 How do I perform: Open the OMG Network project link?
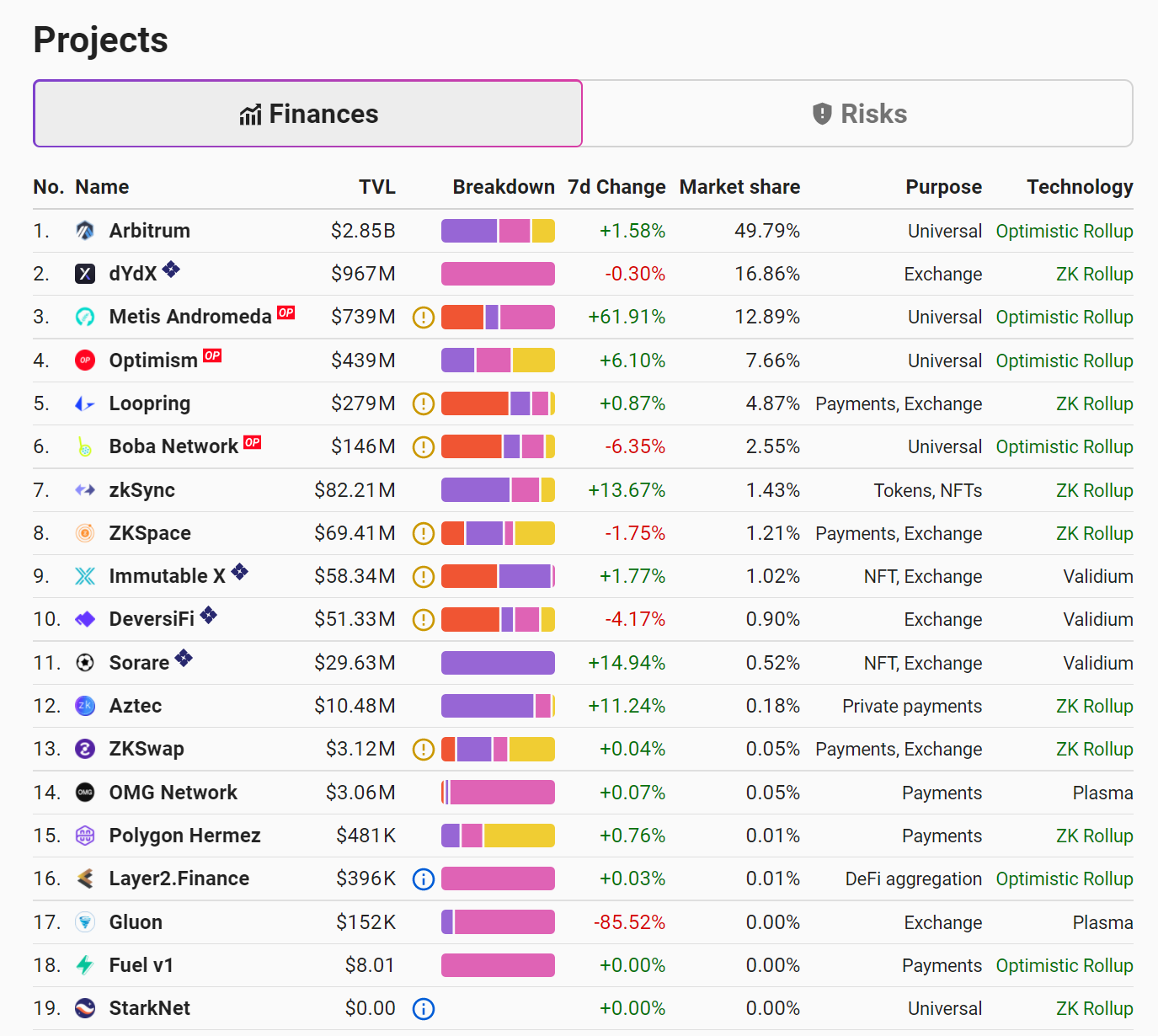[173, 793]
